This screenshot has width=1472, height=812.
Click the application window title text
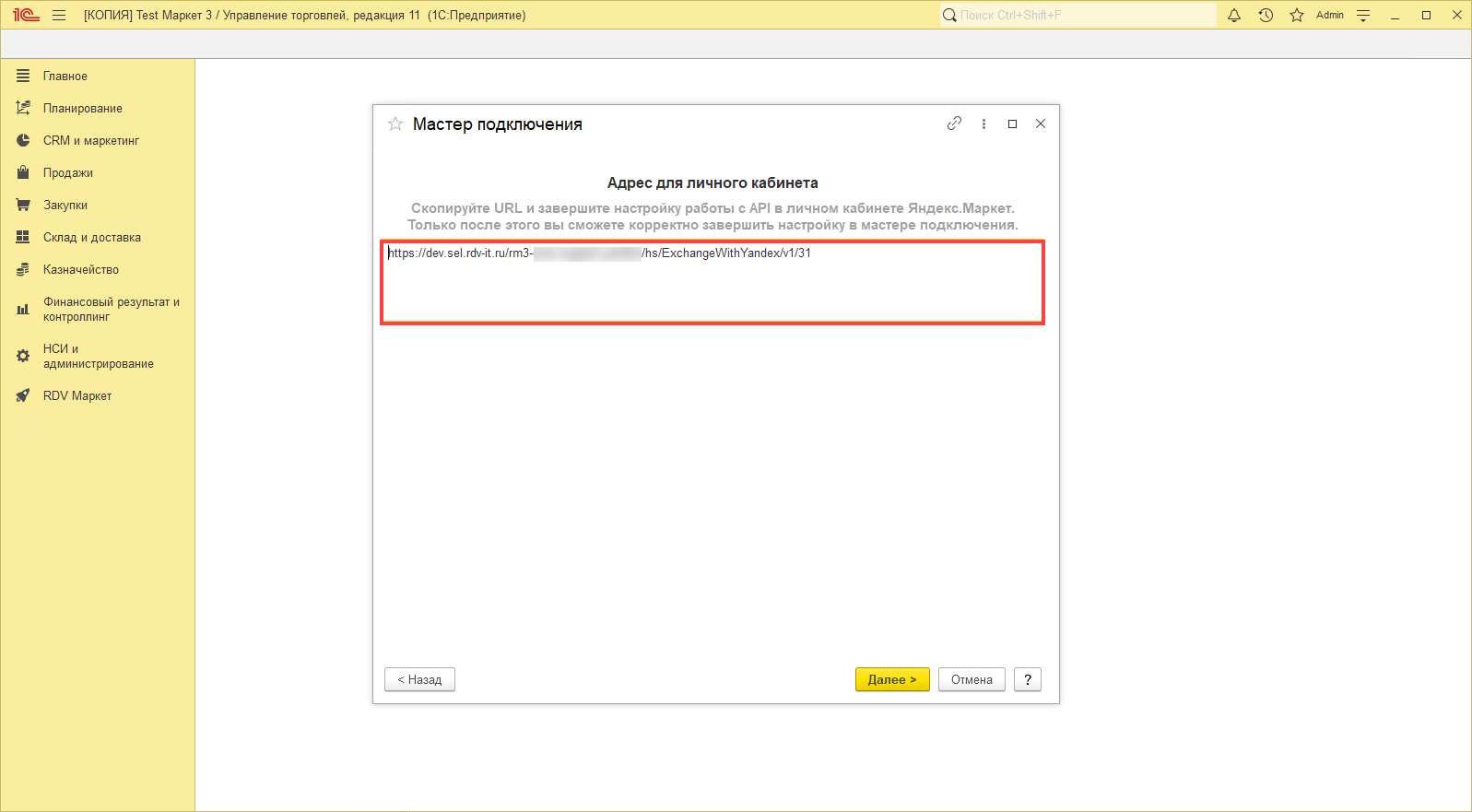click(305, 16)
